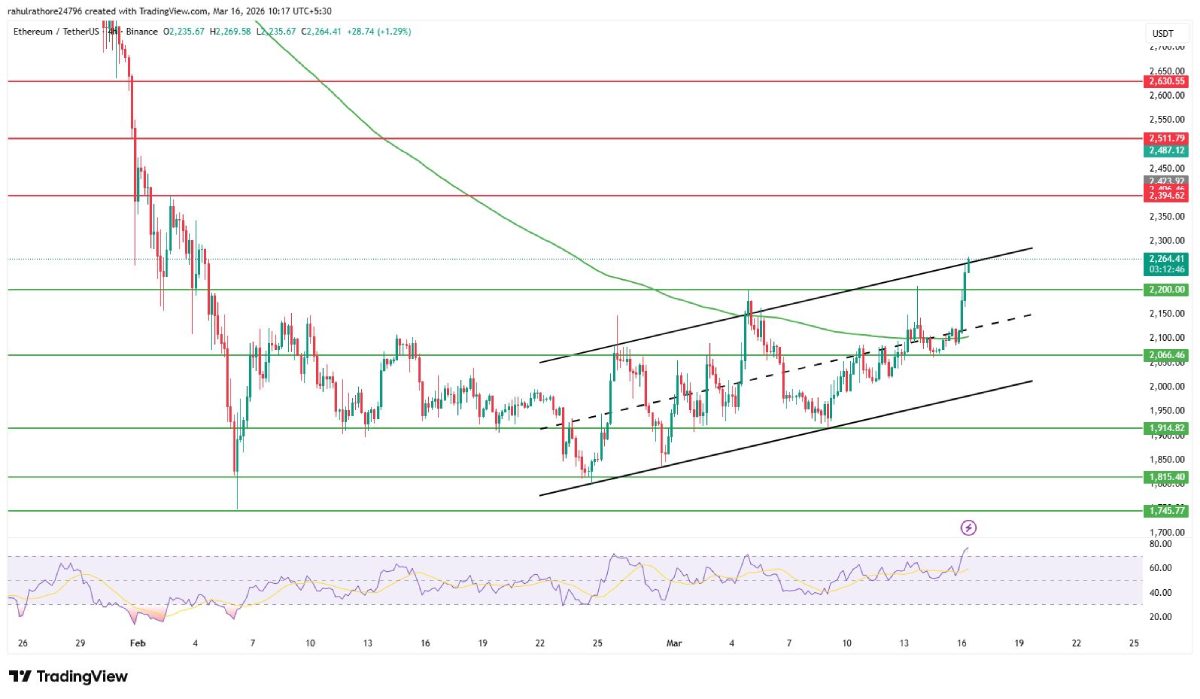Click the 80.00 RSI scale label
This screenshot has height=699, width=1200.
pyautogui.click(x=1160, y=544)
